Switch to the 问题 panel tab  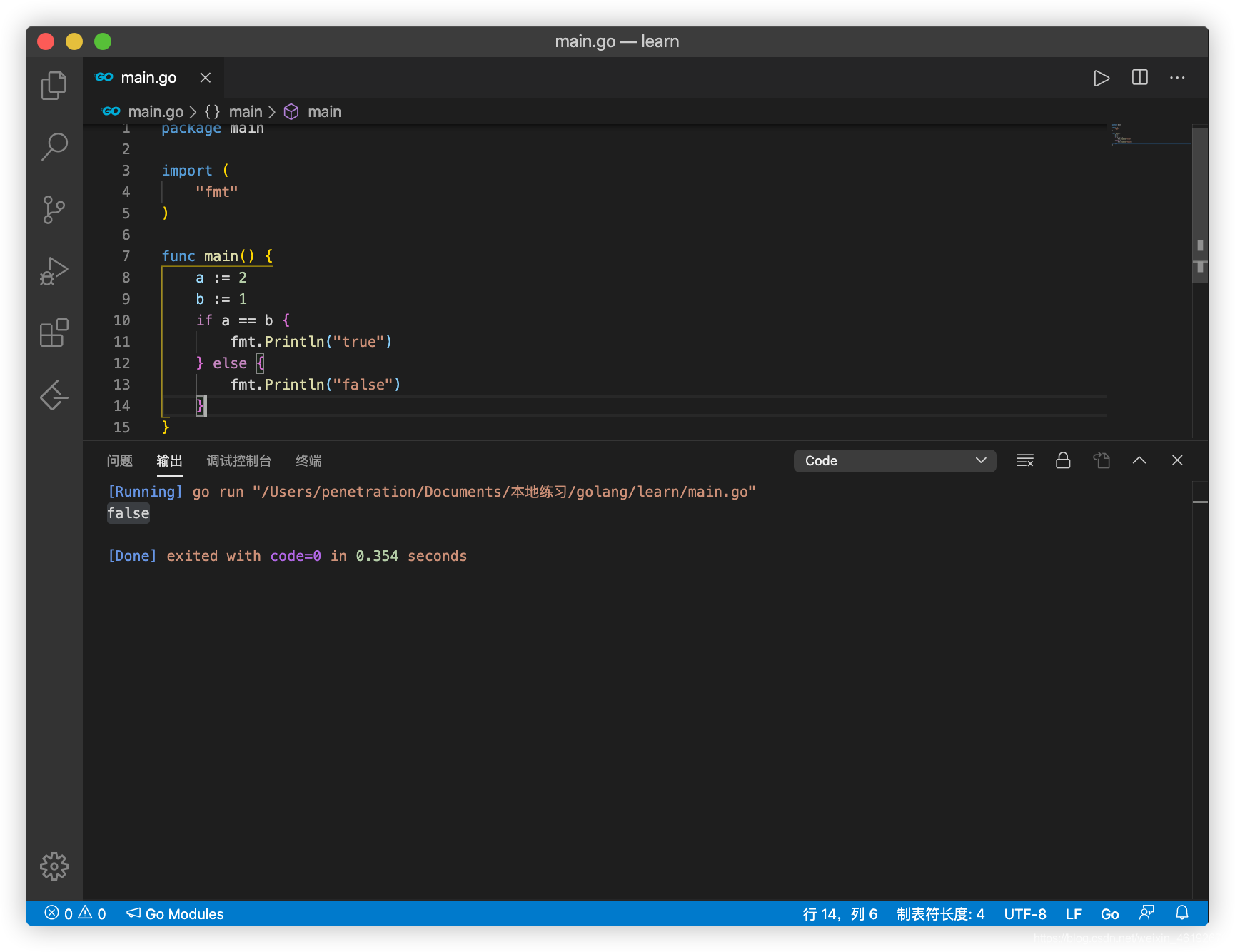coord(120,461)
